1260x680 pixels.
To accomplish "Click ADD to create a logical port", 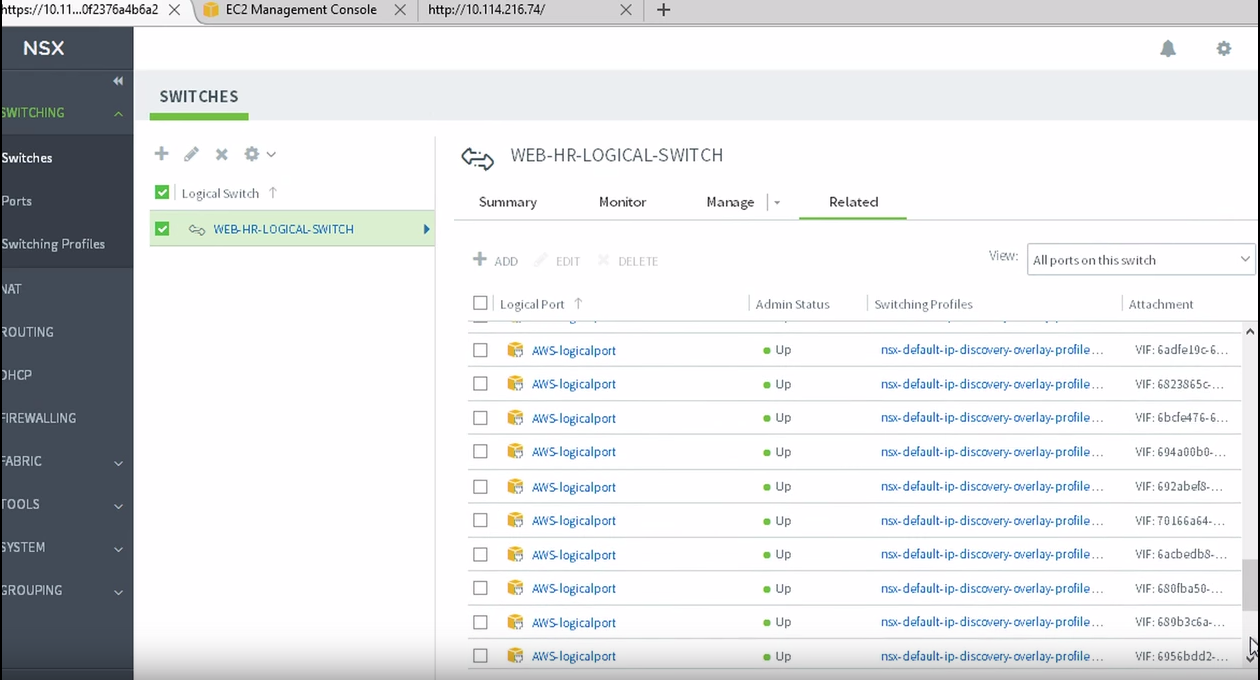I will pos(496,261).
